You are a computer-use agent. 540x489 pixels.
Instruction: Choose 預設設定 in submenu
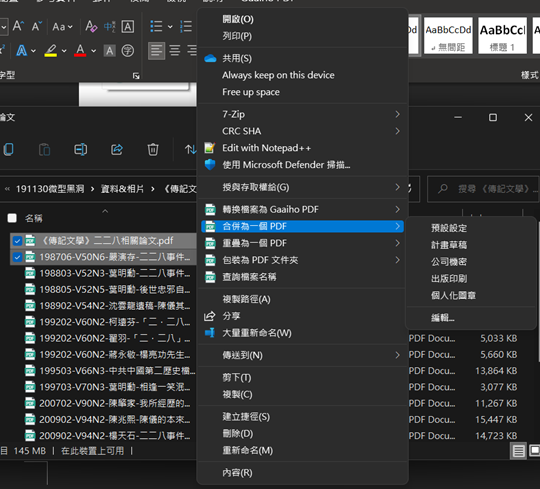coord(471,228)
